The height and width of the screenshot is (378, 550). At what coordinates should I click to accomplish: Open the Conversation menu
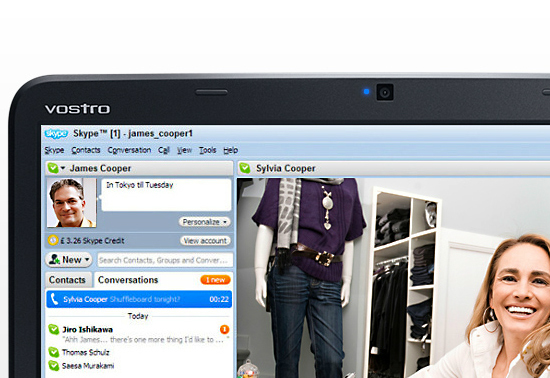coord(129,150)
